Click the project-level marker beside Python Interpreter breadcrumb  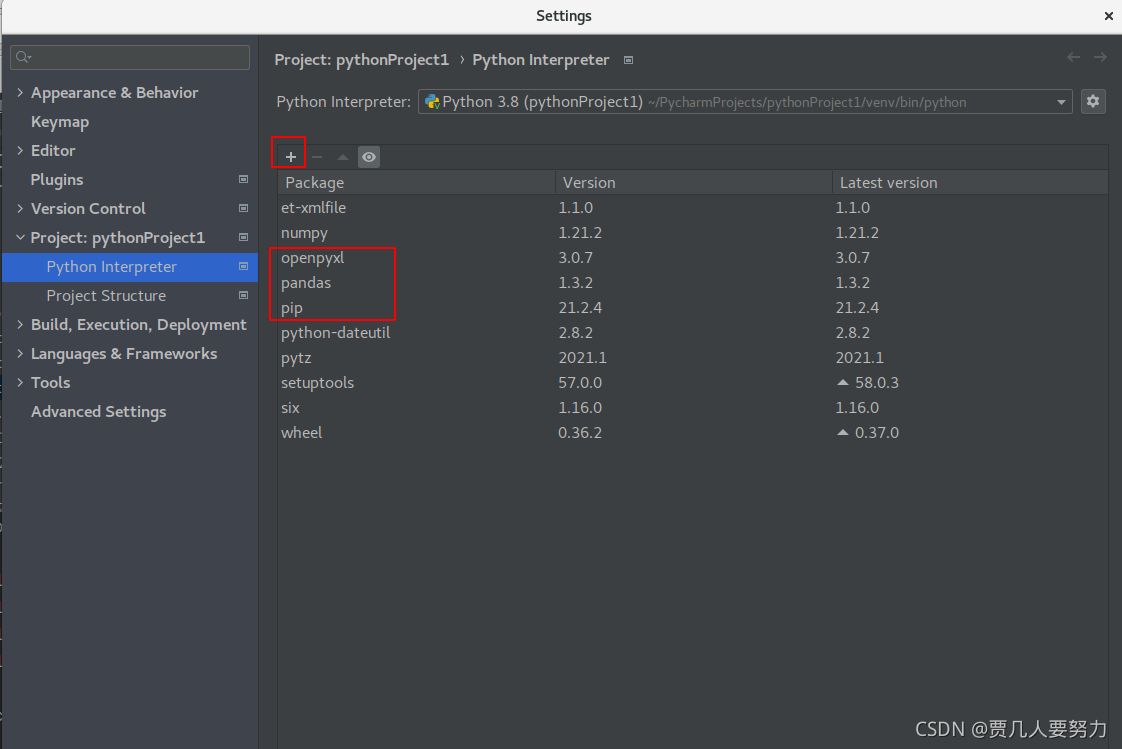pyautogui.click(x=628, y=60)
